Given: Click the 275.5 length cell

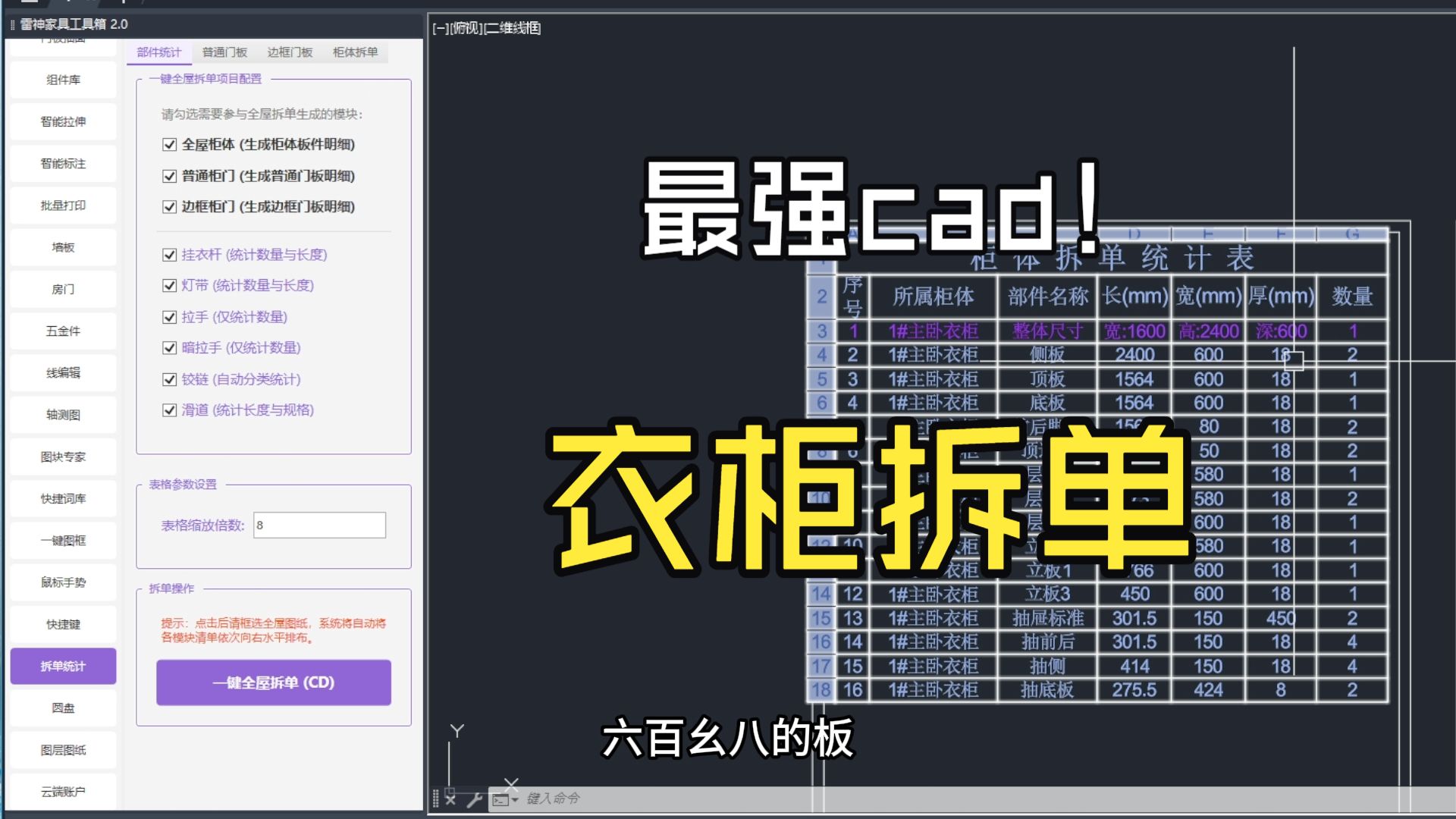Looking at the screenshot, I should point(1134,690).
